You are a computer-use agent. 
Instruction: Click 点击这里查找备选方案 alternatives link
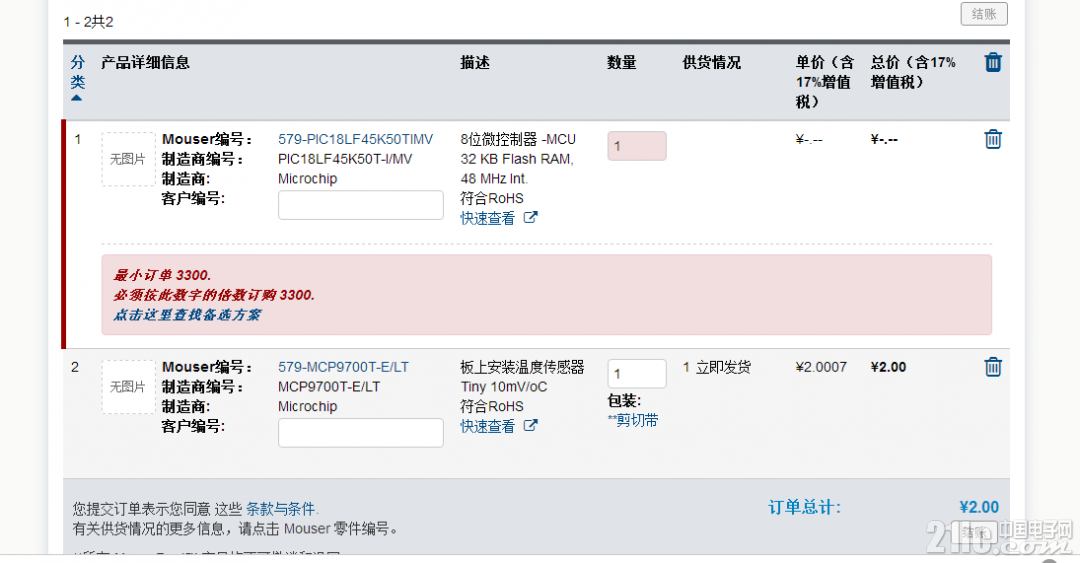[187, 314]
